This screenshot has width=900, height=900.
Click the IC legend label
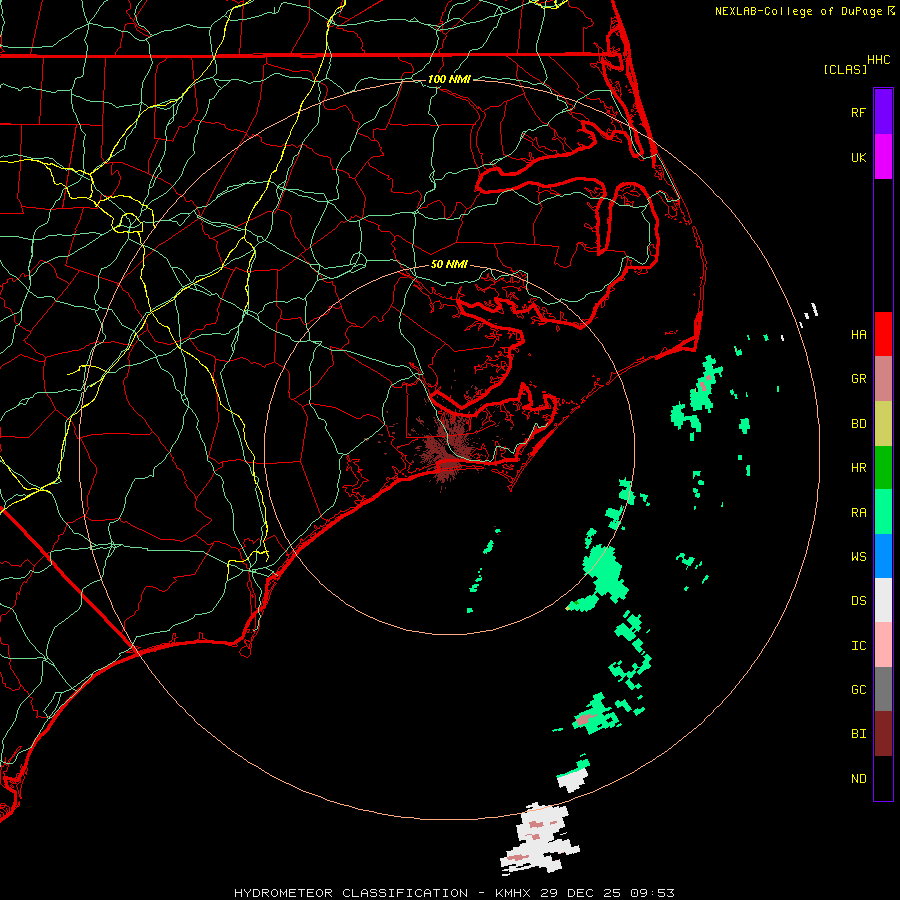tap(858, 645)
